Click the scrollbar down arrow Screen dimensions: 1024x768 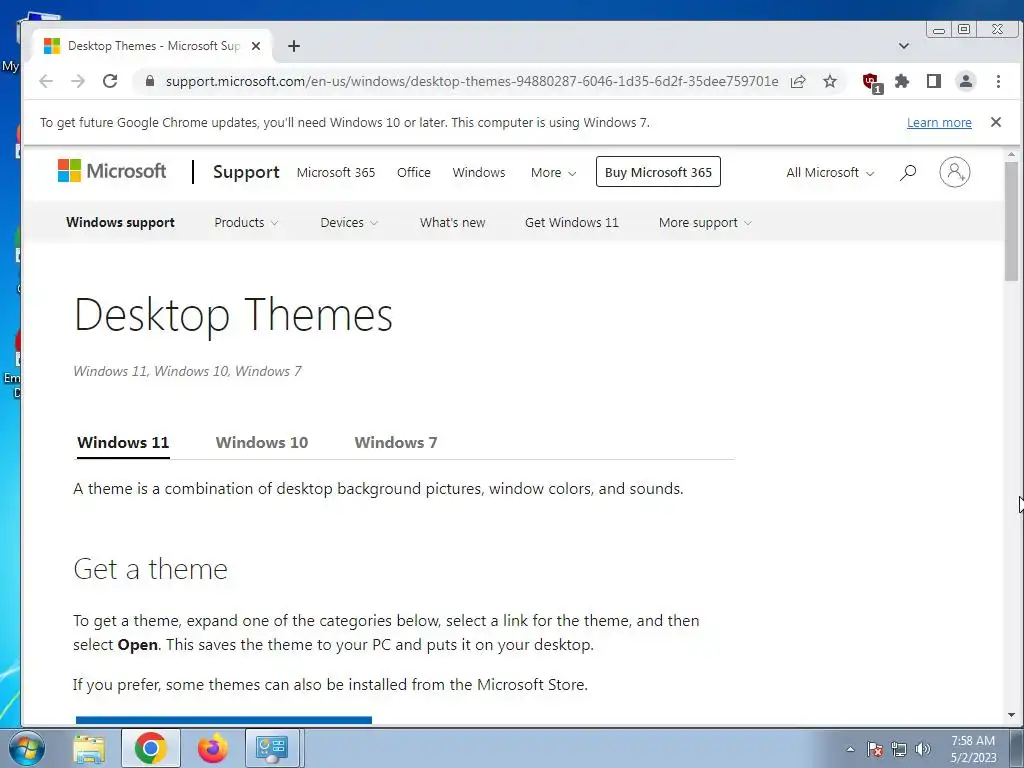click(1012, 715)
